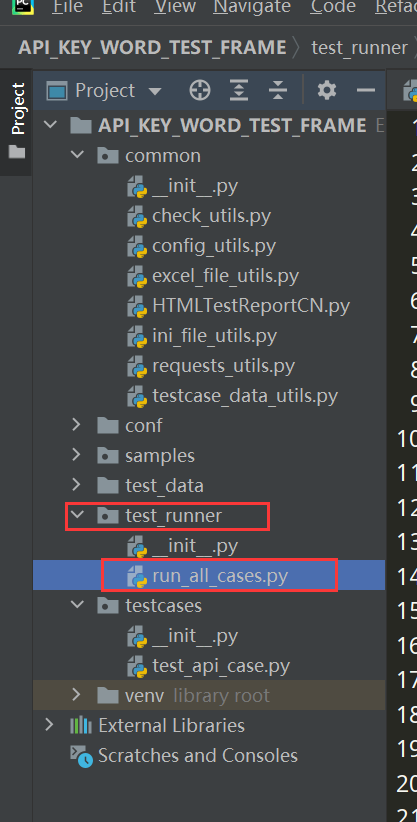Screen dimensions: 417x822
Task: Collapse the testcases folder
Action: (x=77, y=605)
